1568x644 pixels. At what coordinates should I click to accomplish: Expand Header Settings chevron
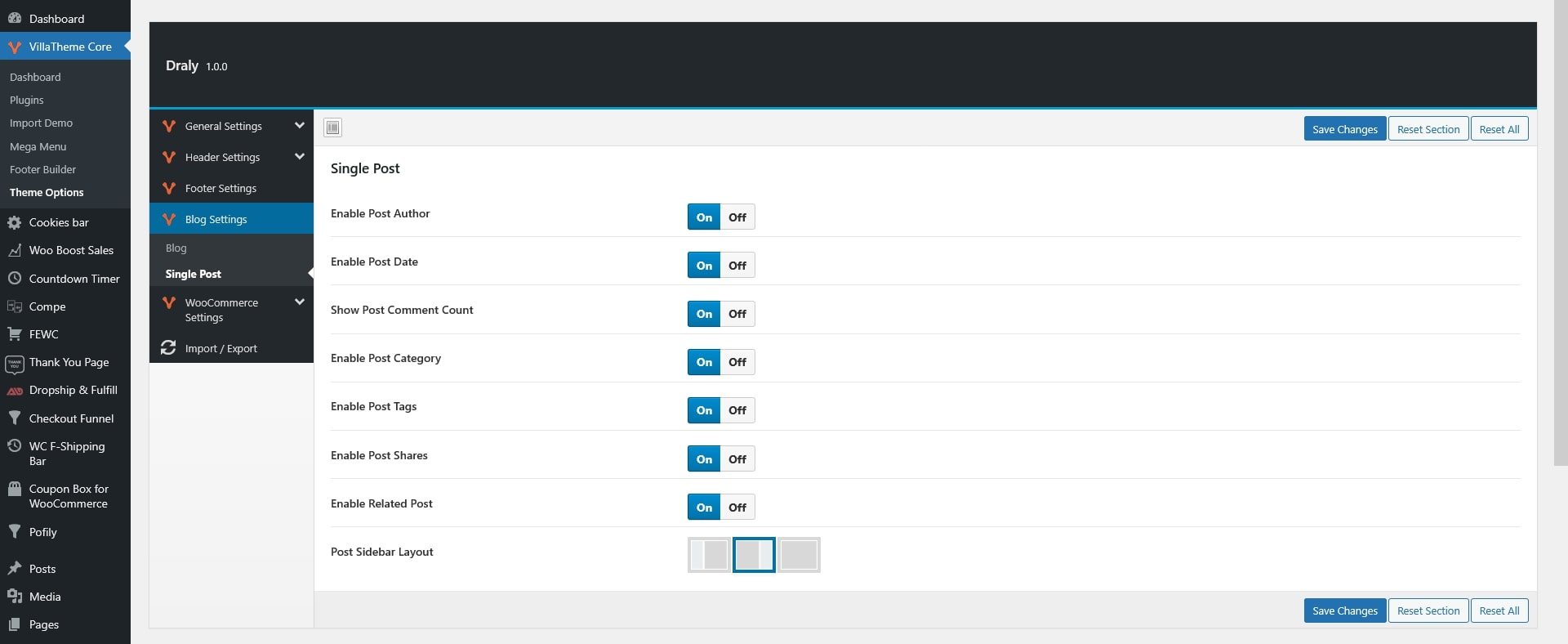pos(299,157)
